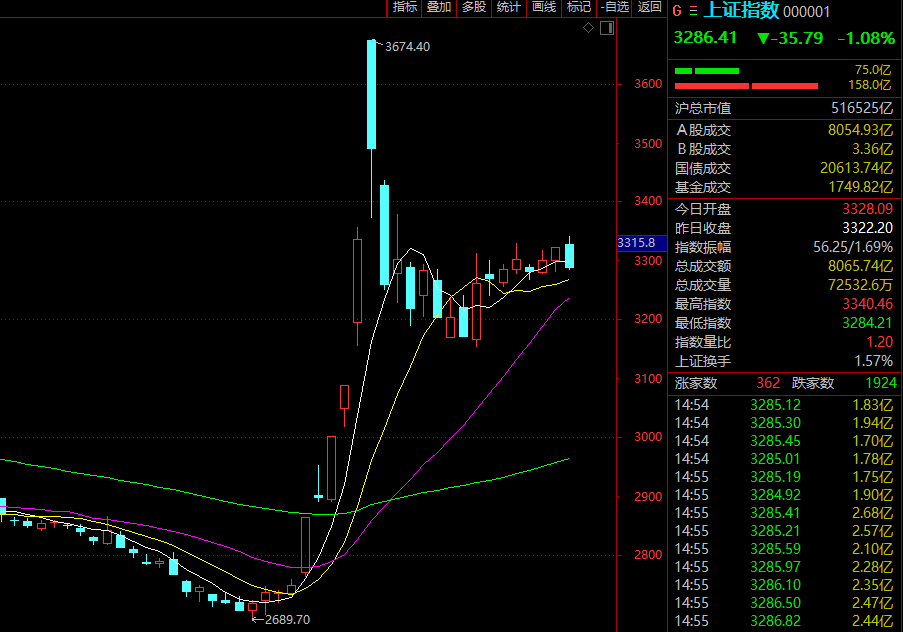
Task: Click 总成交量 value 72532.6万
Action: [x=860, y=285]
